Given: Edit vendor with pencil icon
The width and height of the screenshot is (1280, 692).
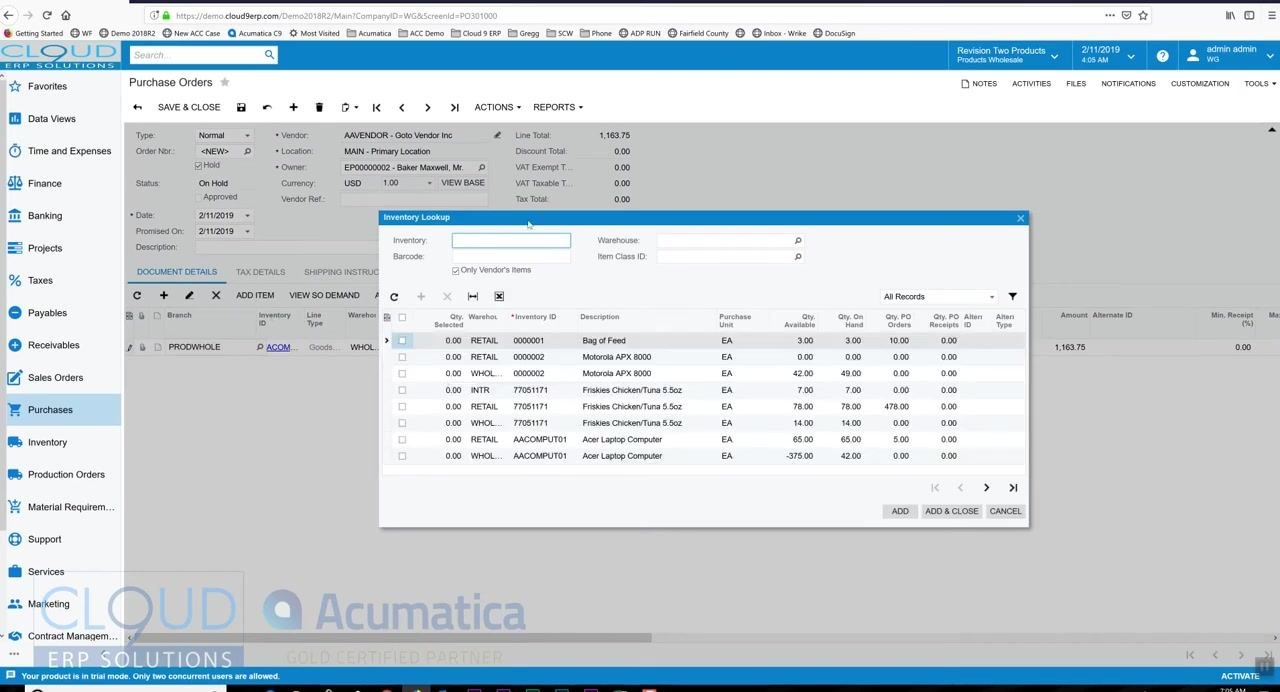Looking at the screenshot, I should (497, 135).
